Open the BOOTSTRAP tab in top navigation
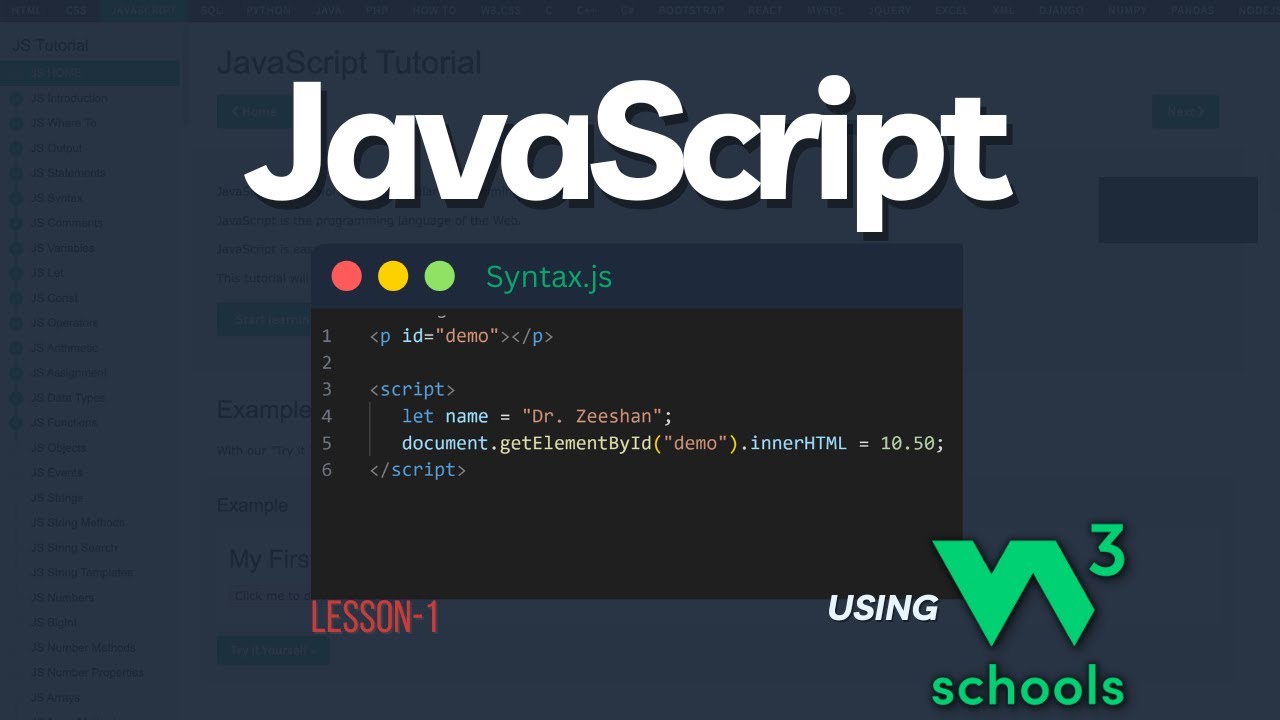 [692, 10]
